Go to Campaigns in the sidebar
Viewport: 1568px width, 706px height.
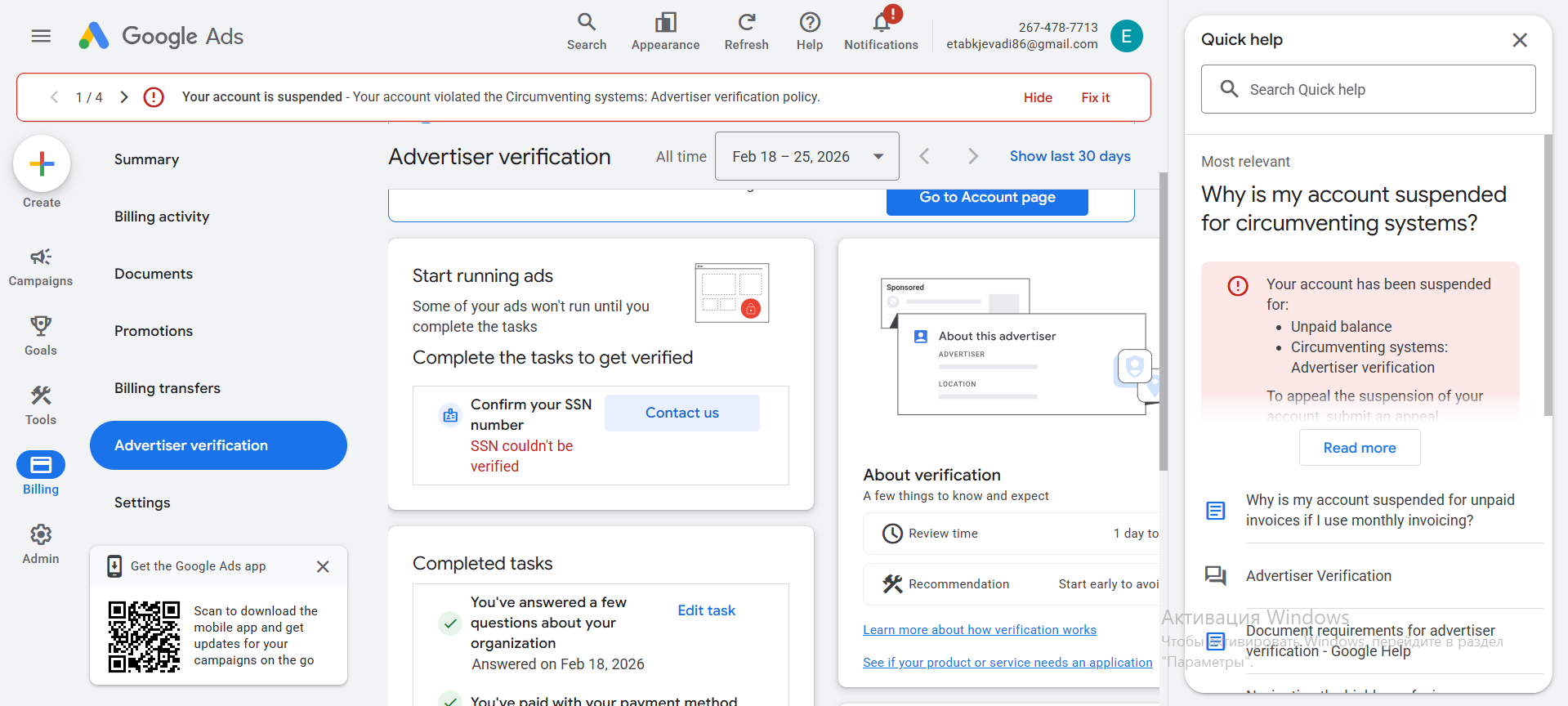(41, 268)
